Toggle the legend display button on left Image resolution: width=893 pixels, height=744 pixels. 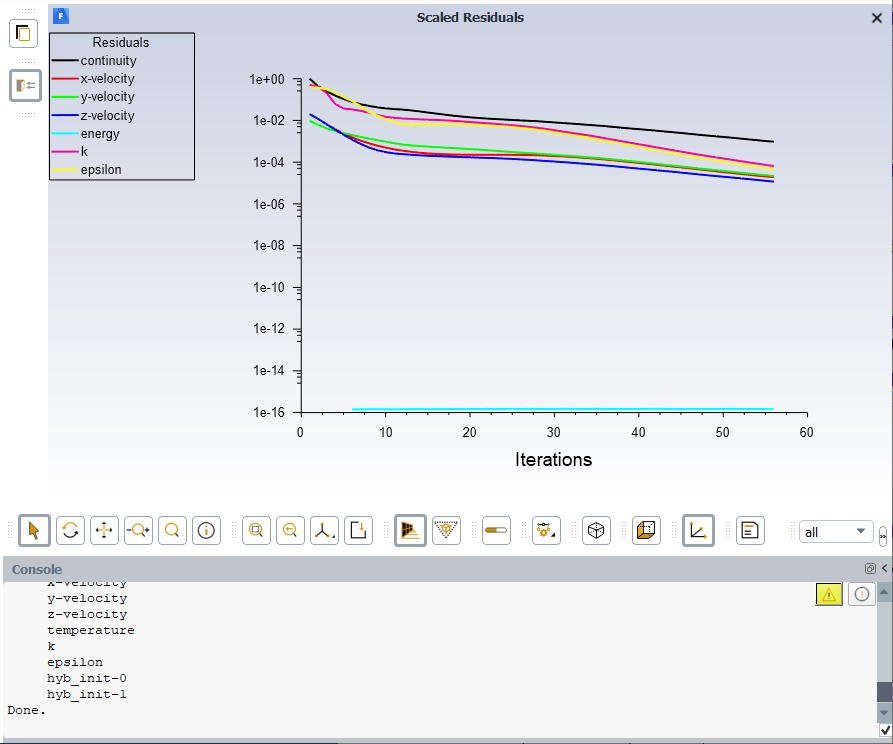[25, 85]
